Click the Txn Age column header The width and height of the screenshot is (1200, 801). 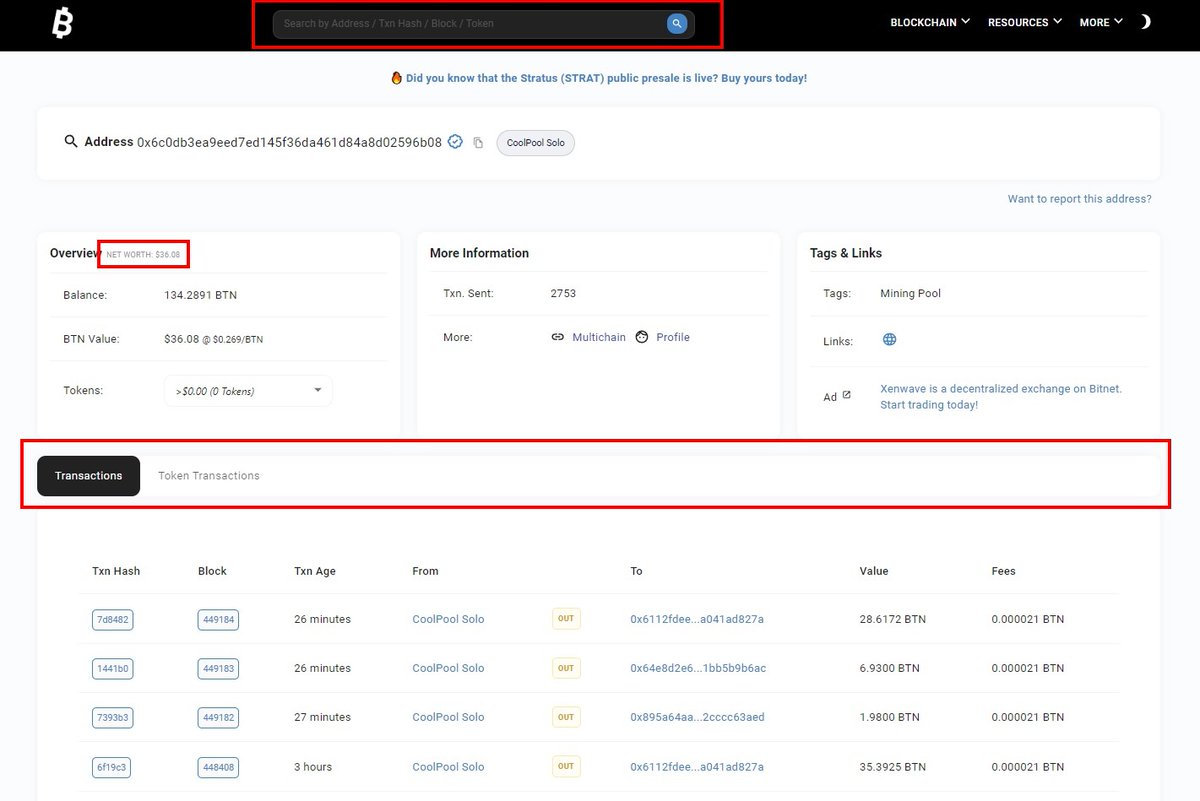coord(315,571)
